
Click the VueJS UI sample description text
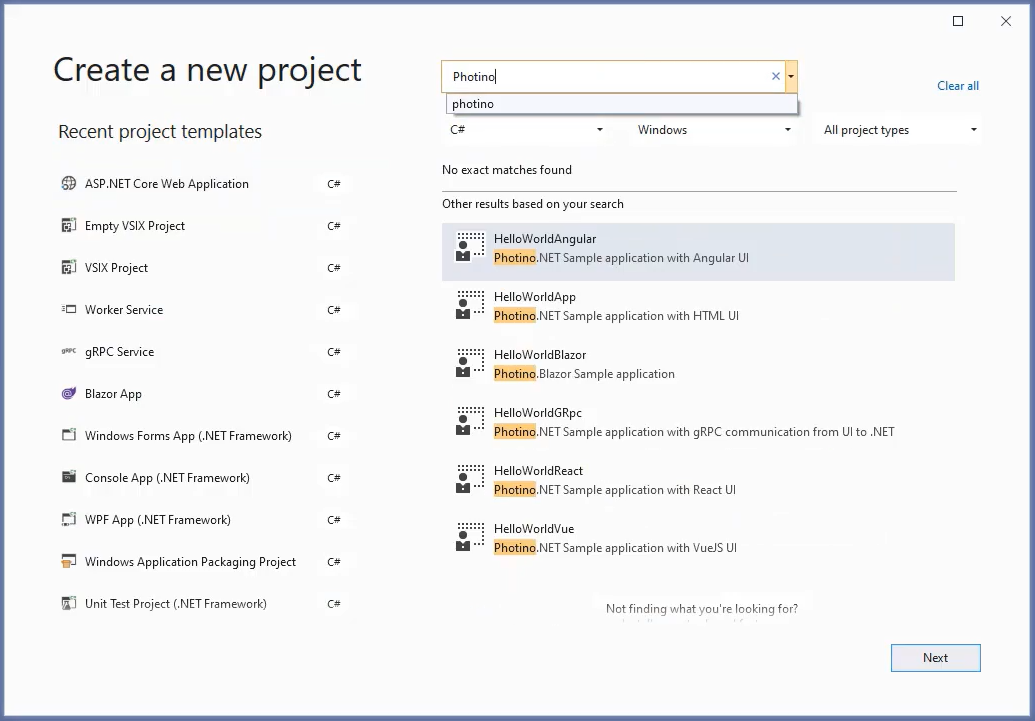point(615,548)
